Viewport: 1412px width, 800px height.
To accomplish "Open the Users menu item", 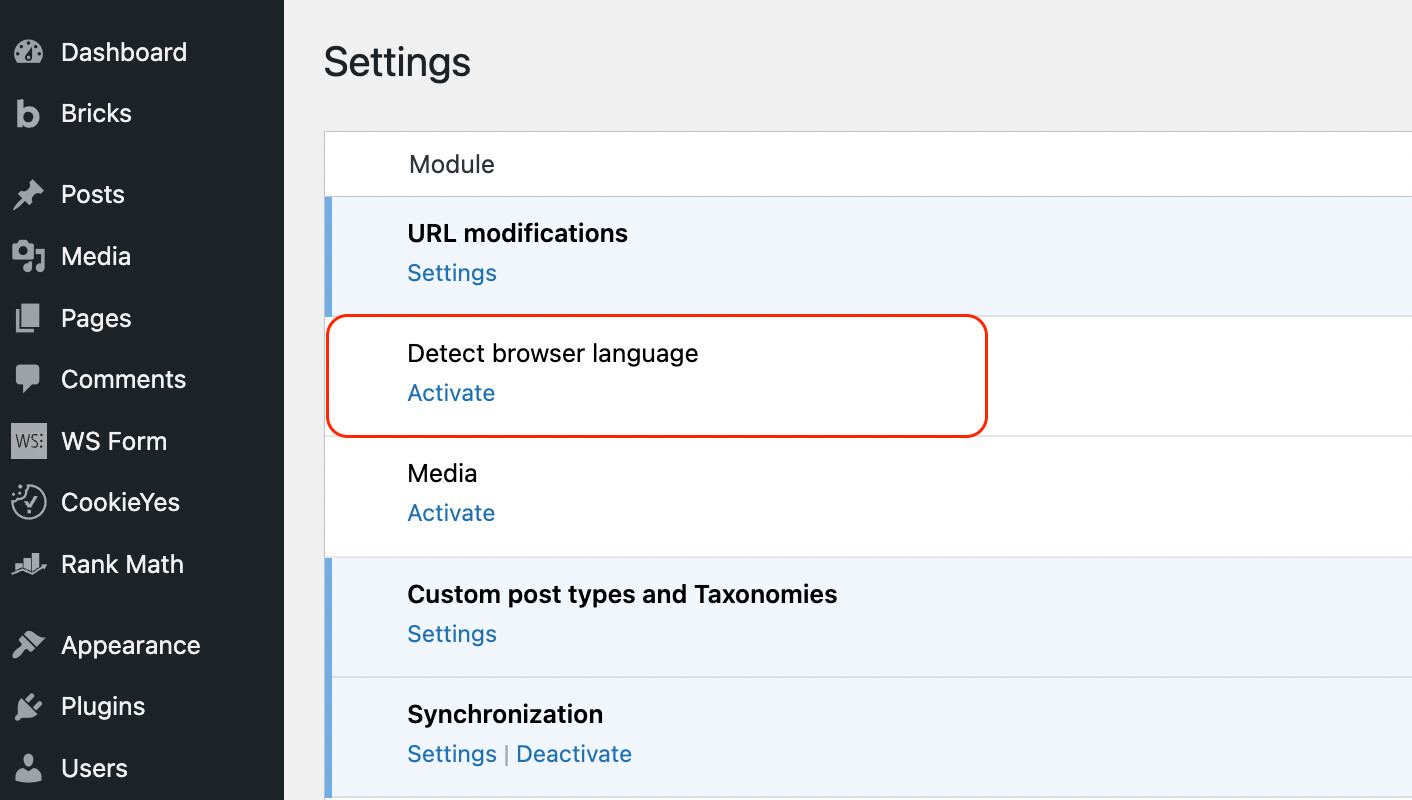I will [94, 769].
